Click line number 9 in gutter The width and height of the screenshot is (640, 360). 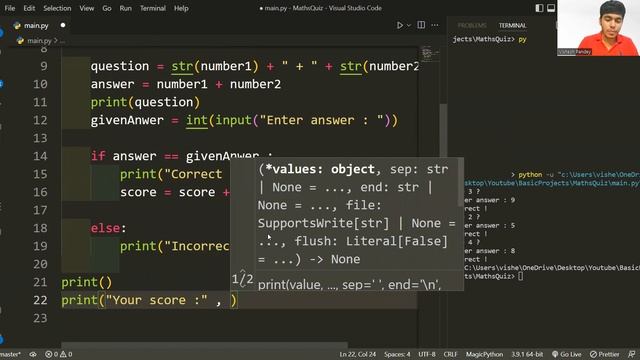coord(44,66)
